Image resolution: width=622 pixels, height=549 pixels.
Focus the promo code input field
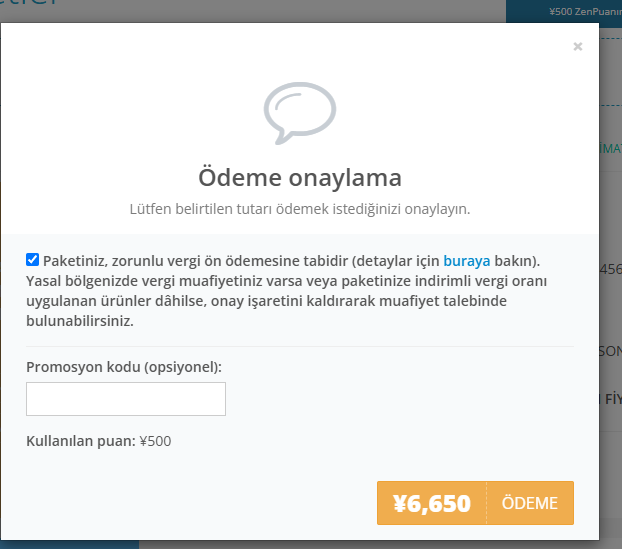point(126,399)
